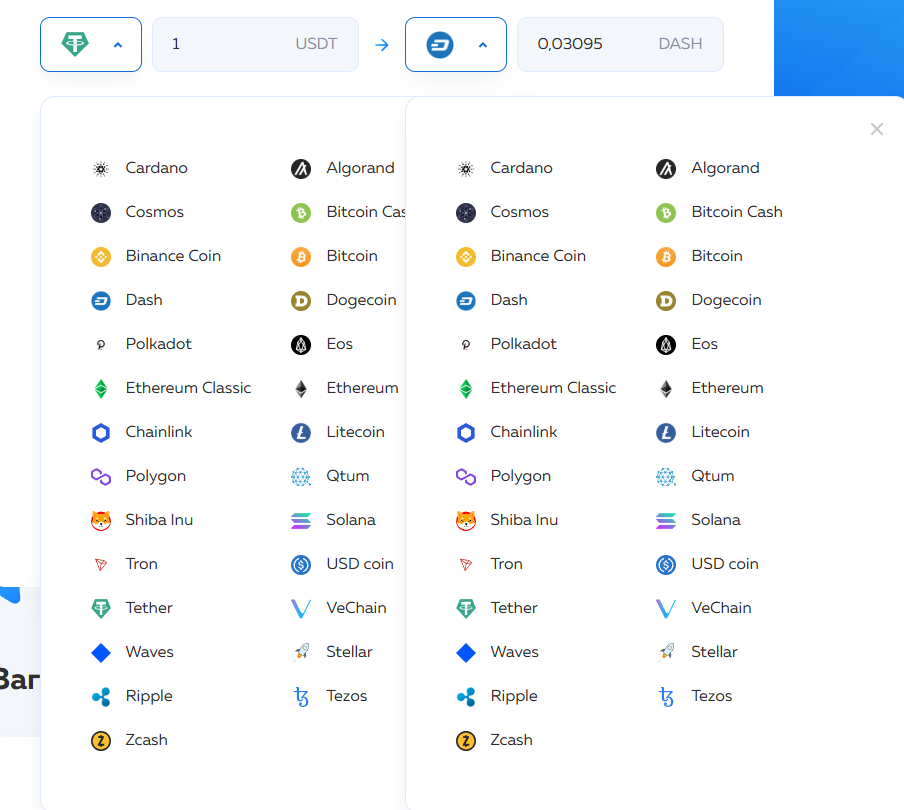
Task: Click the Shiba Inu icon
Action: pyautogui.click(x=100, y=520)
